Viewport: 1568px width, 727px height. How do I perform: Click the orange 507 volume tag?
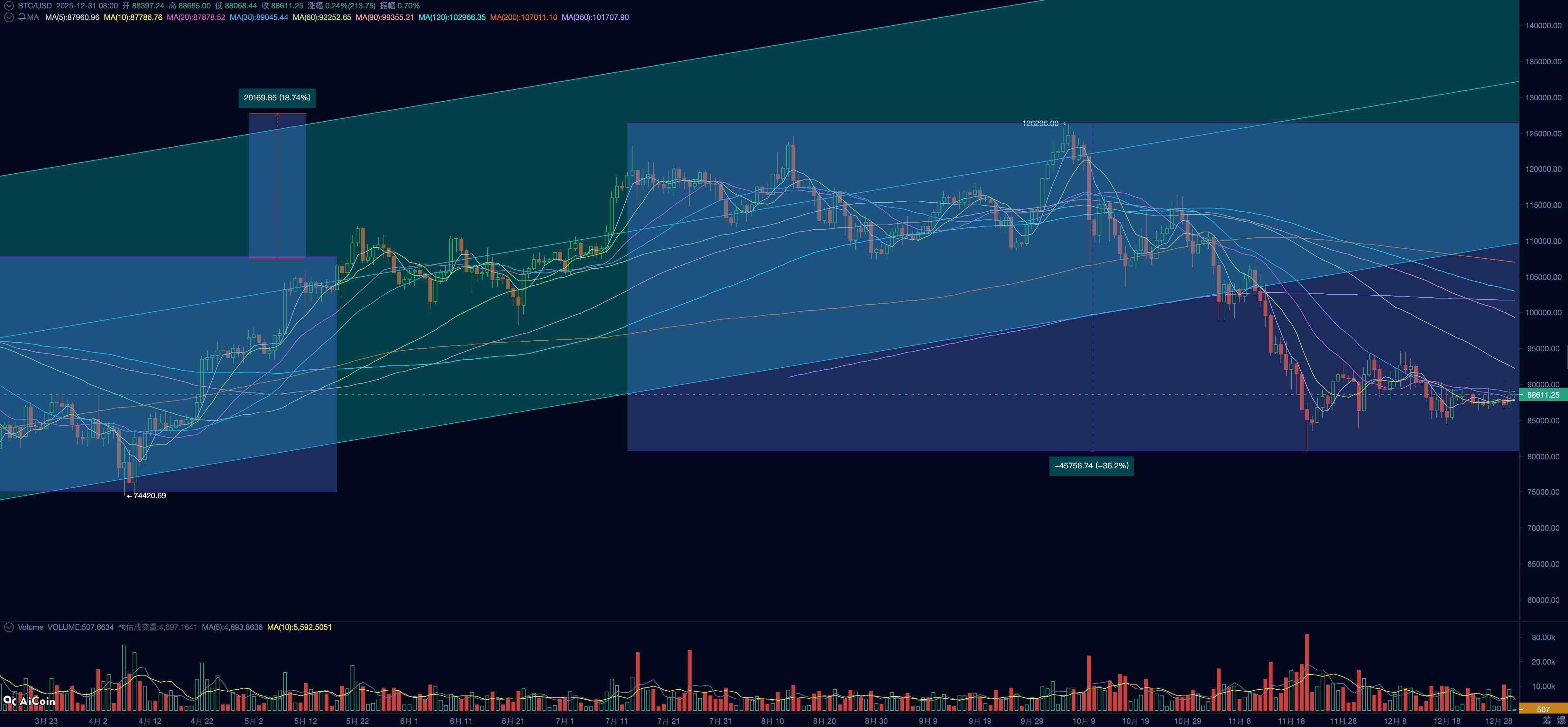(x=1543, y=709)
